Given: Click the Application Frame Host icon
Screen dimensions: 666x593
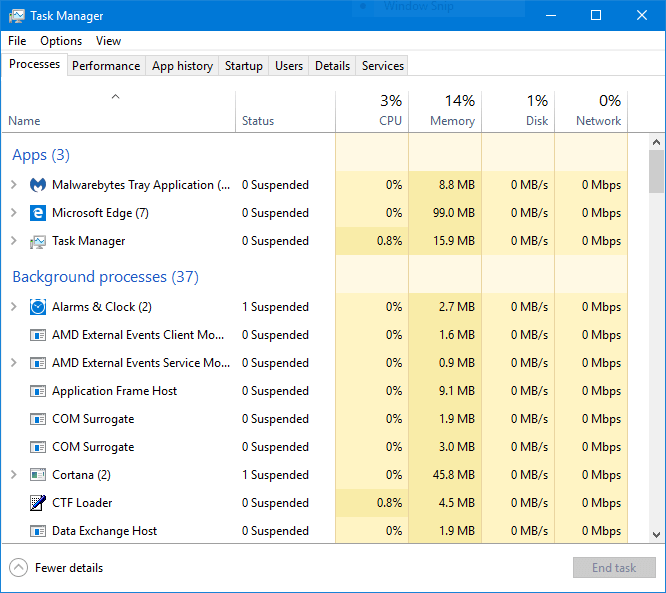Looking at the screenshot, I should tap(38, 391).
